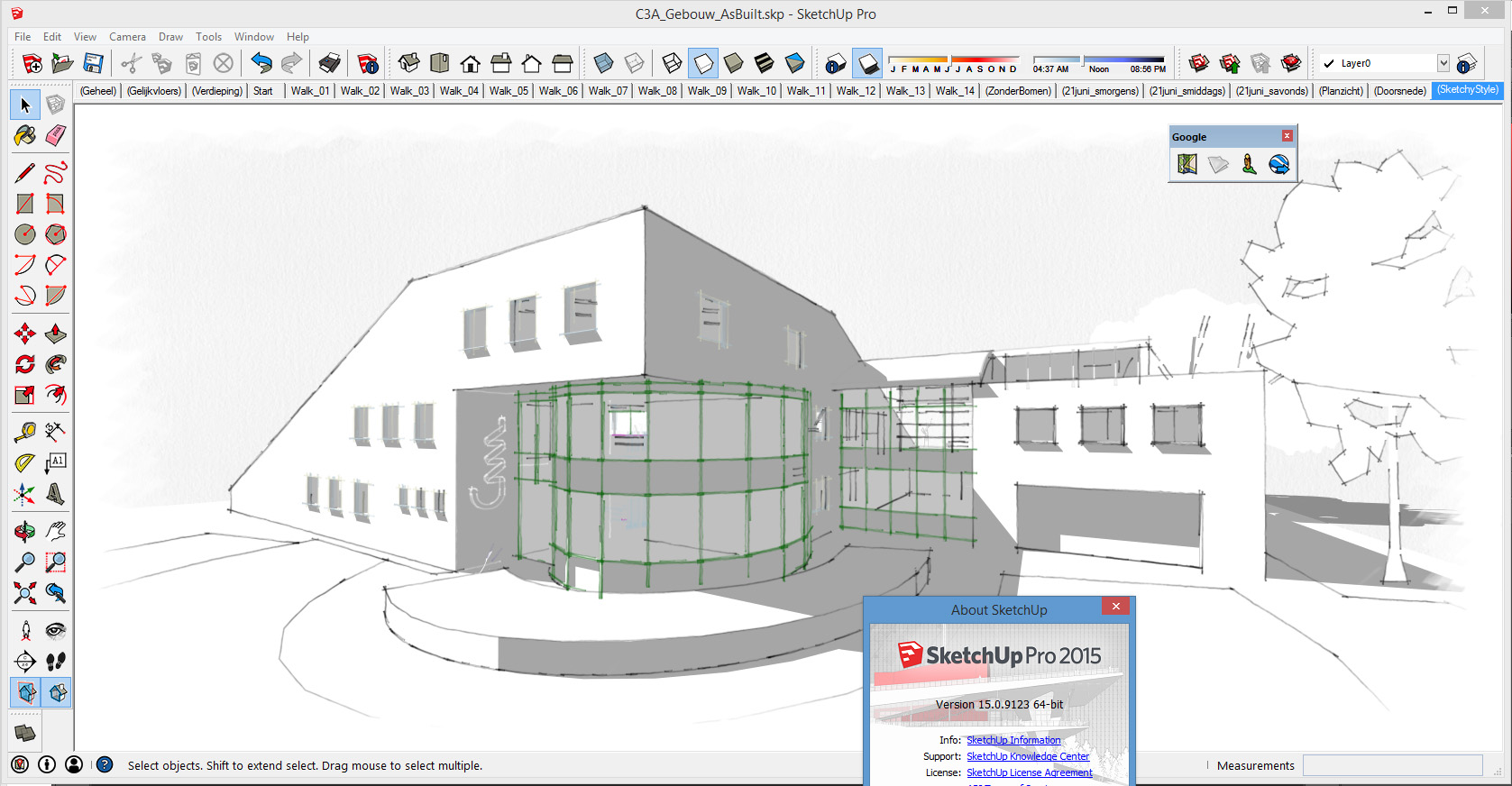
Task: Switch to Iso view house icon
Action: (x=409, y=63)
